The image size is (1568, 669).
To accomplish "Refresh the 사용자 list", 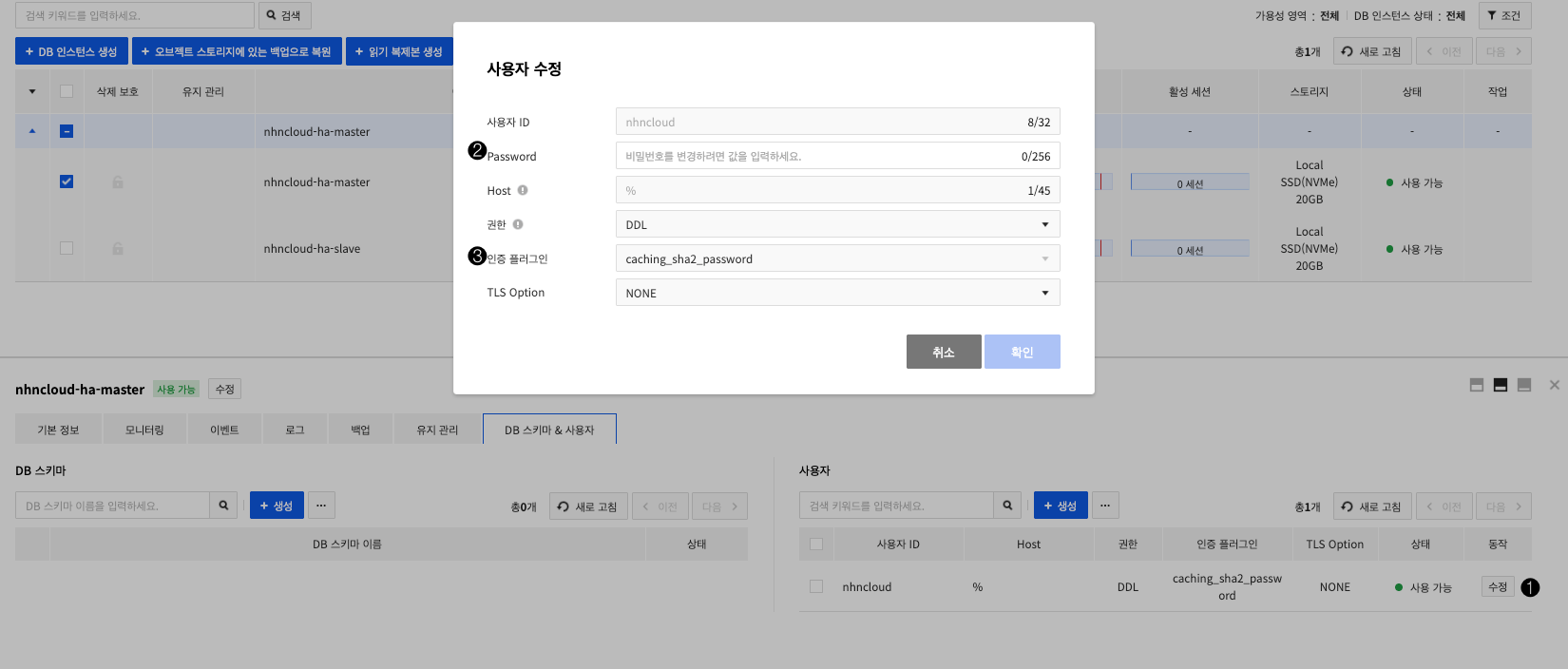I will click(1371, 507).
